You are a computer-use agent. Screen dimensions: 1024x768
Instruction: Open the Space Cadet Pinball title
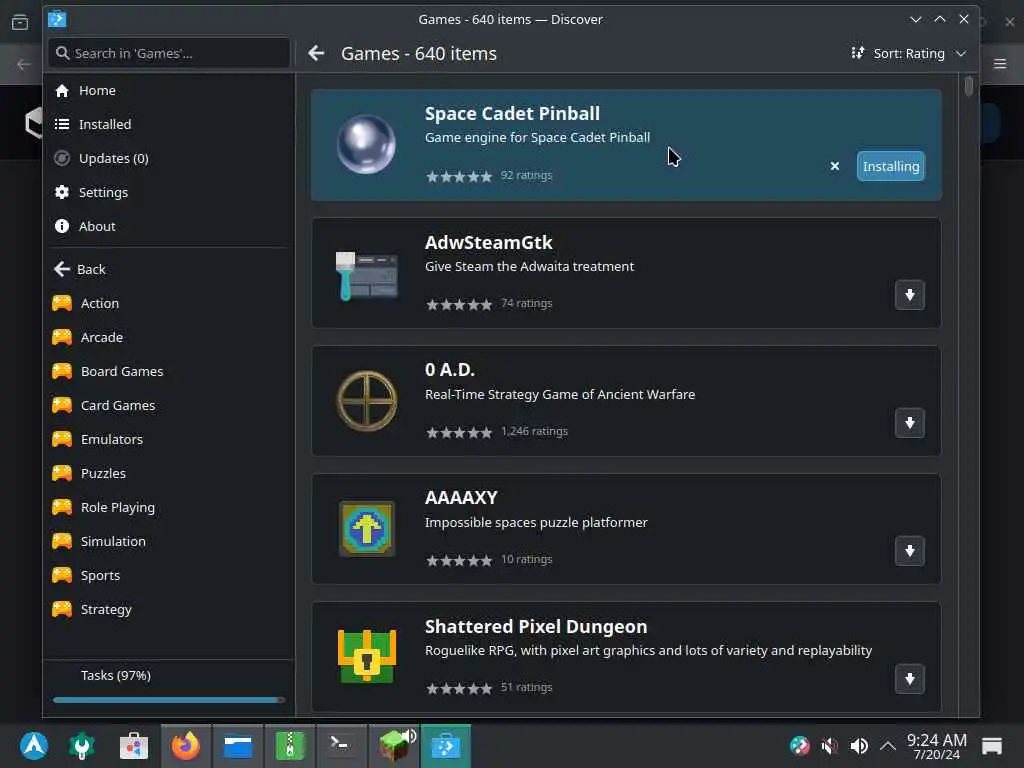tap(512, 114)
